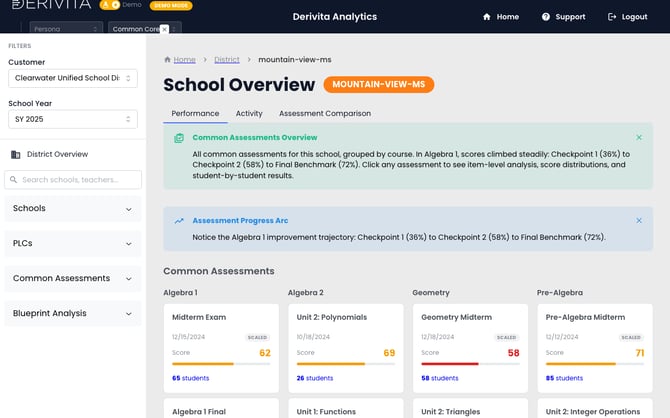Click the Geometry course heading
This screenshot has width=670, height=418.
click(x=431, y=293)
